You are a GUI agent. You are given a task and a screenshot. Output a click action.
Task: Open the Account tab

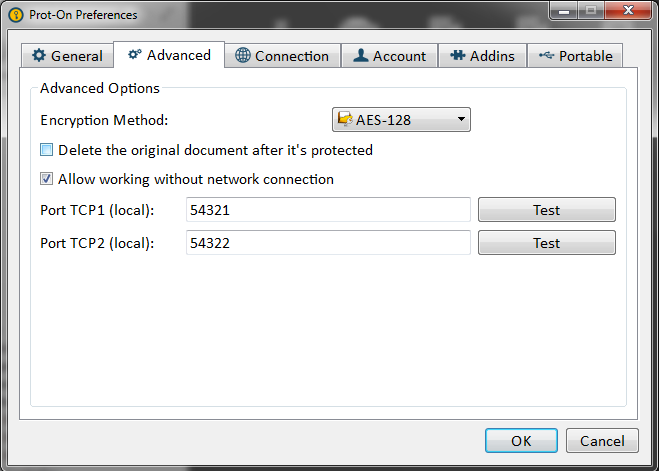389,56
